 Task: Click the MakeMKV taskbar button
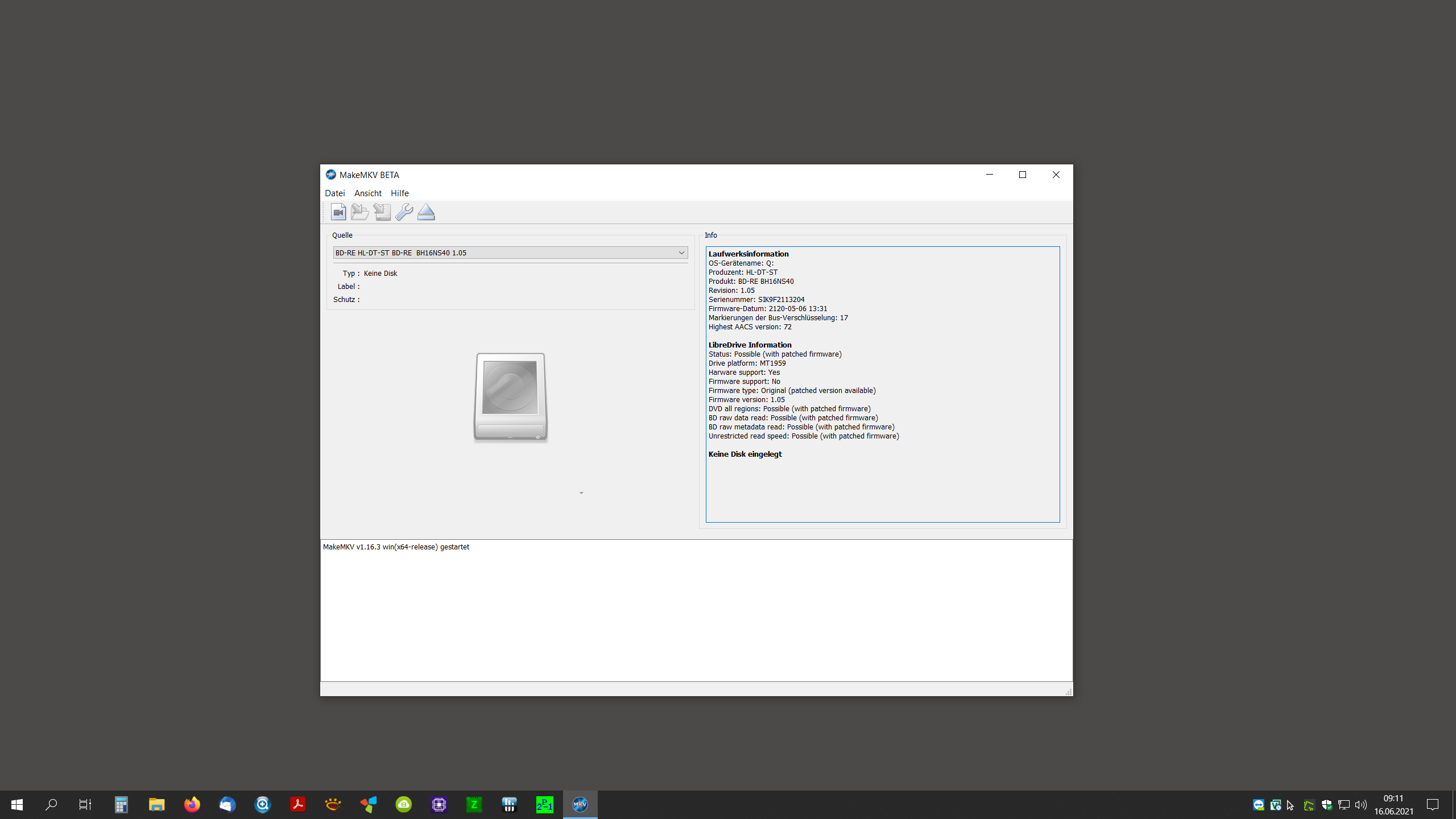pyautogui.click(x=580, y=804)
